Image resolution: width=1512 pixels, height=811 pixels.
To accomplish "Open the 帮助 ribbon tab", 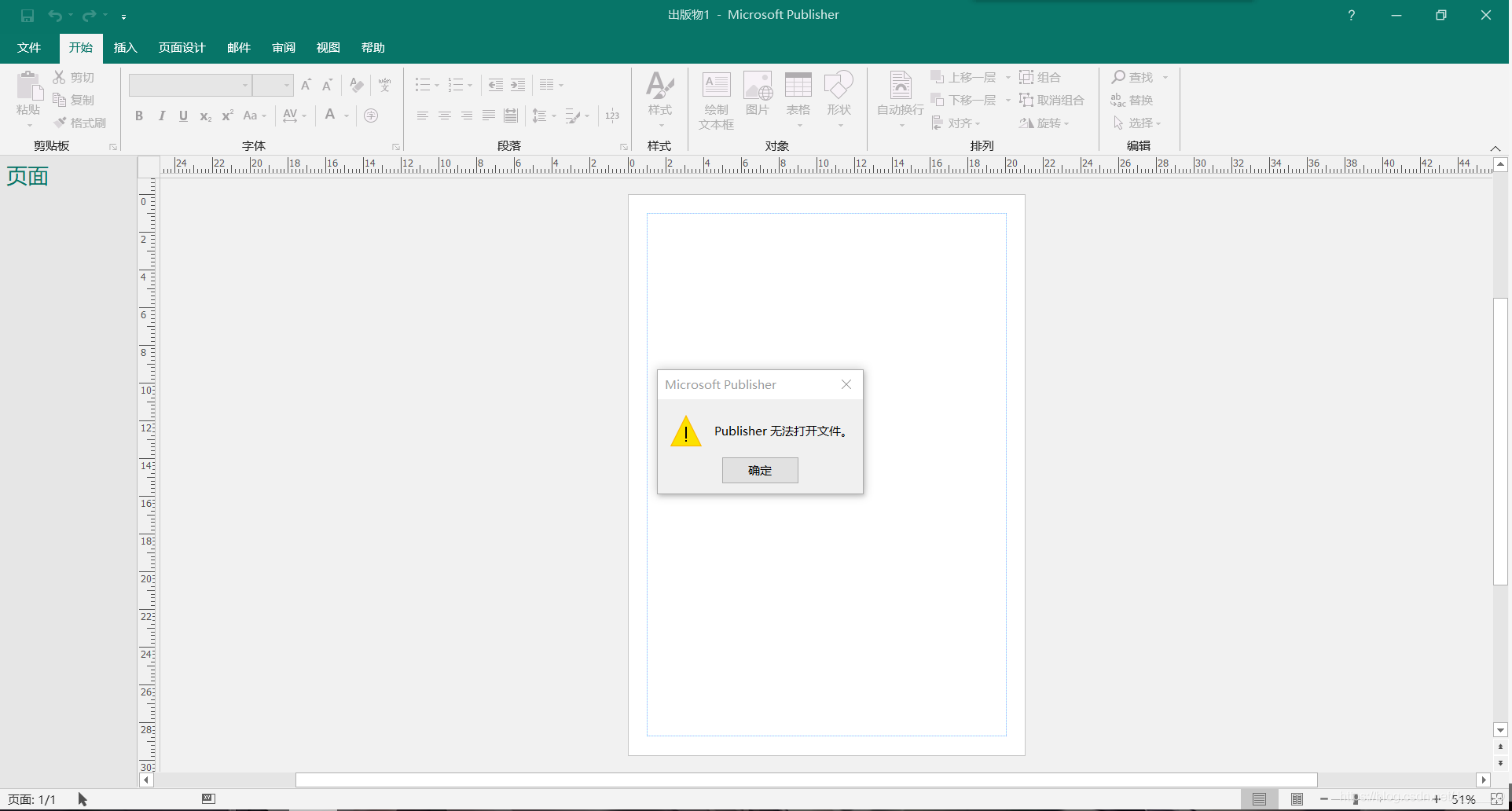I will click(373, 47).
